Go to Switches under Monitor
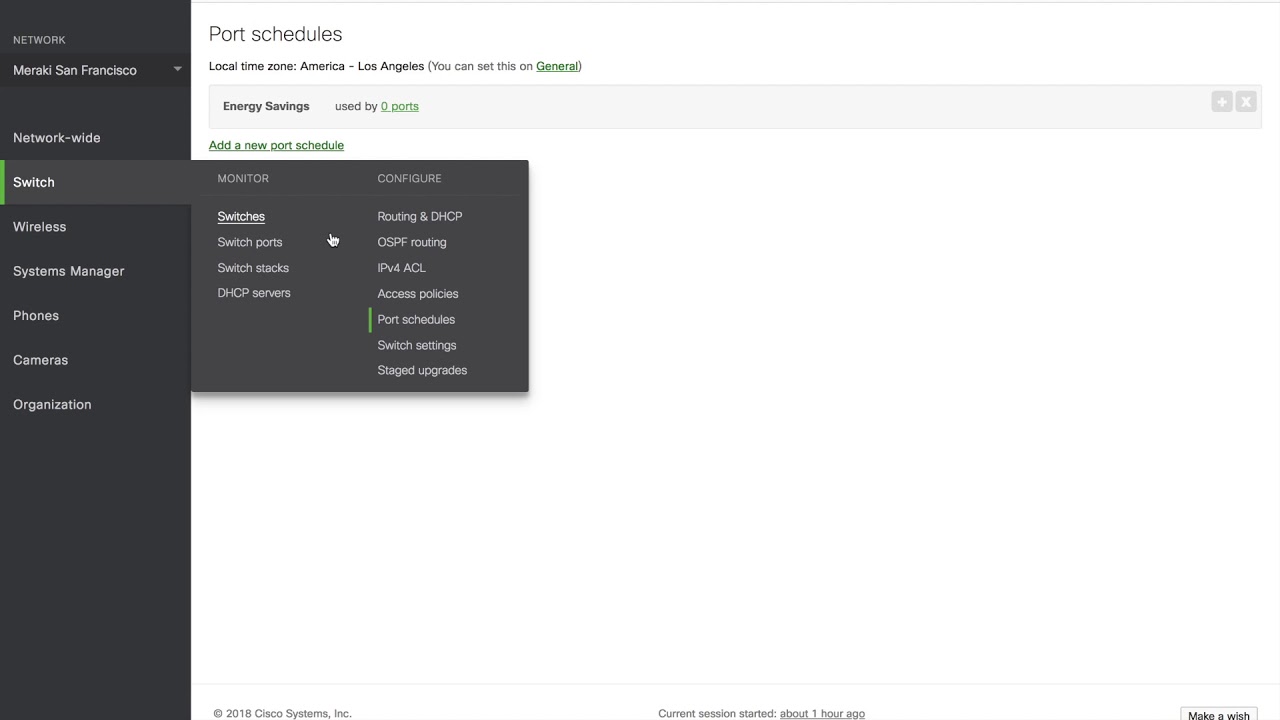 click(241, 216)
